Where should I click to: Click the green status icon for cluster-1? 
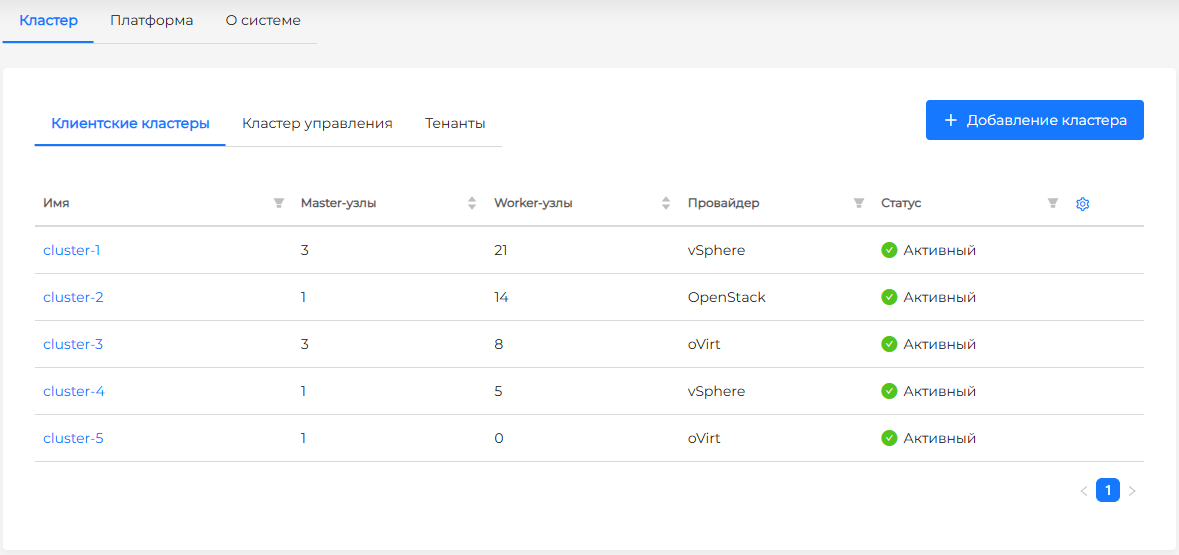click(x=889, y=250)
